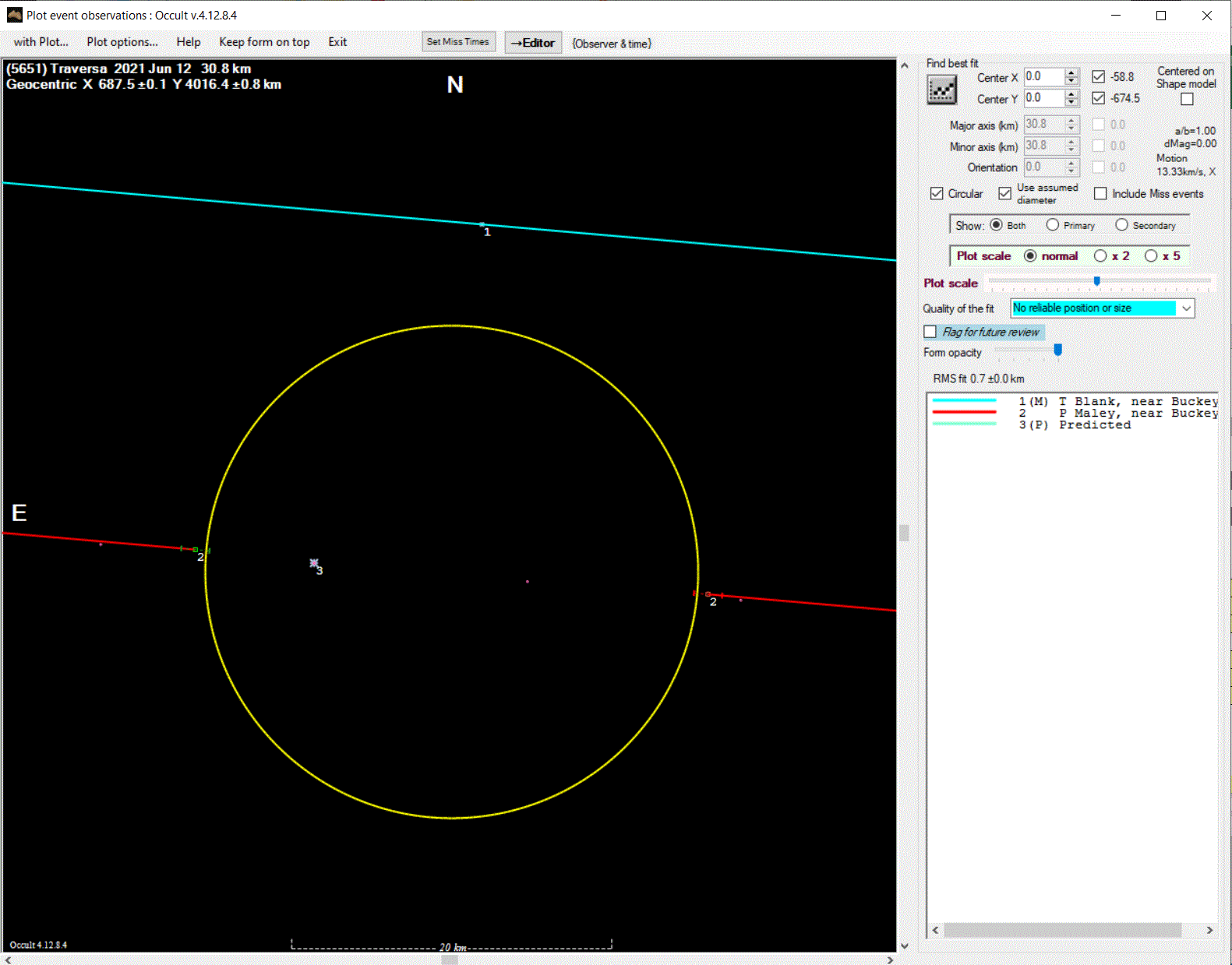
Task: Enable 'Include Miss events' checkbox
Action: (1100, 193)
